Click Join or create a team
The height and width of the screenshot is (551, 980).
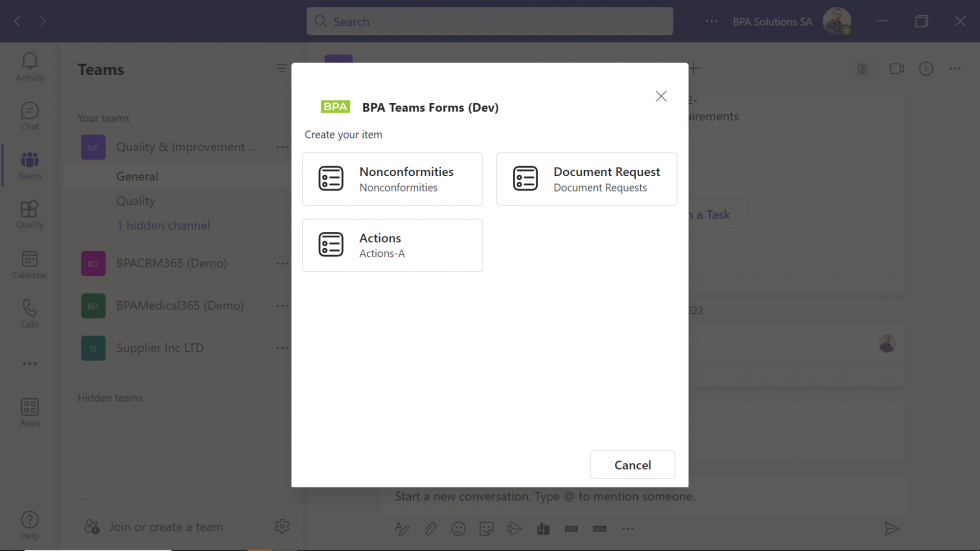coord(165,527)
